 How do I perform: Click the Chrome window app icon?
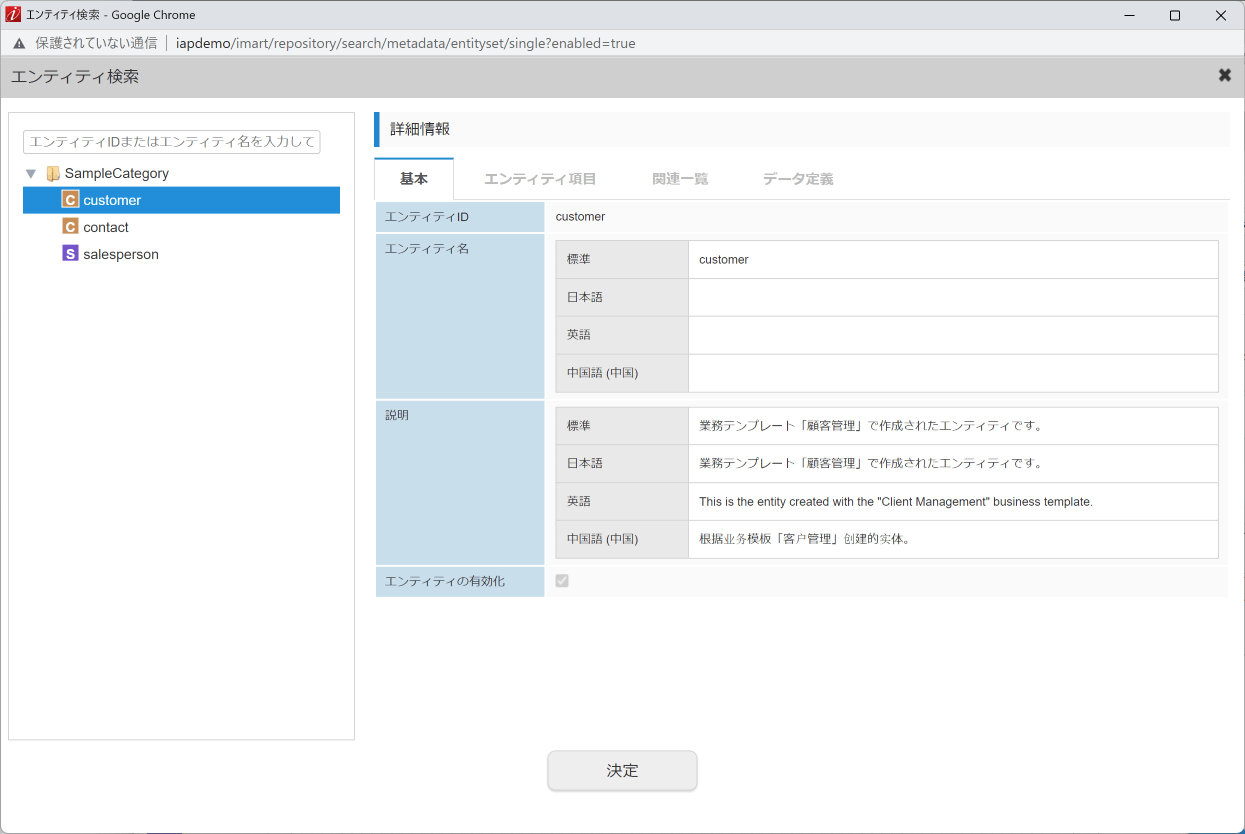[x=13, y=15]
